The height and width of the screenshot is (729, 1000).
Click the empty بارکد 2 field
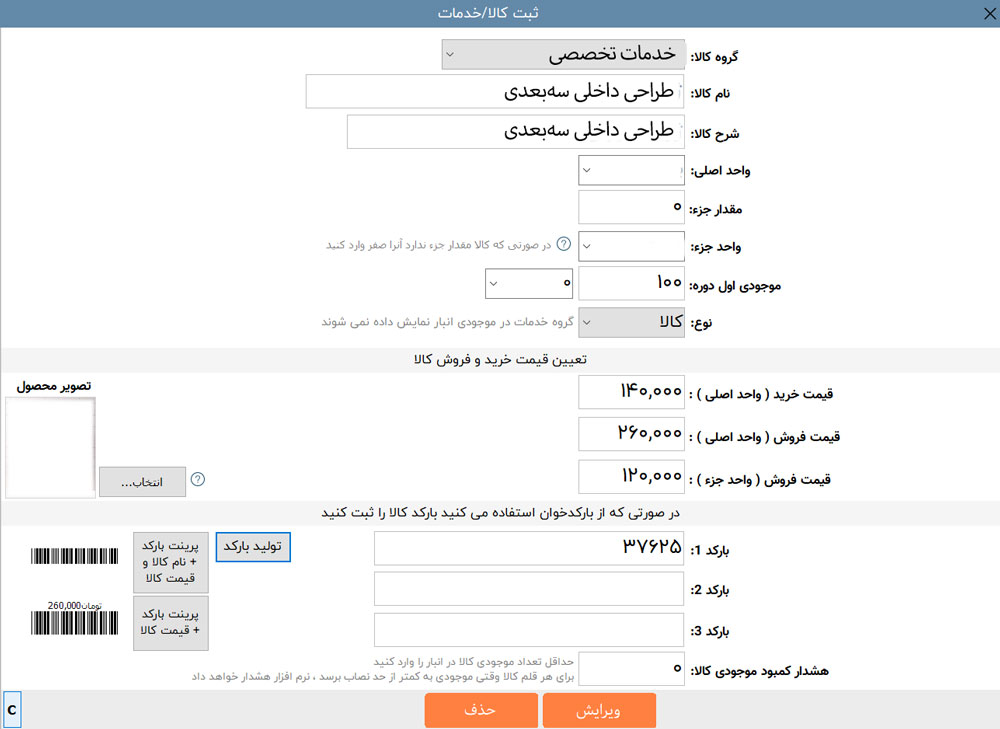coord(529,589)
